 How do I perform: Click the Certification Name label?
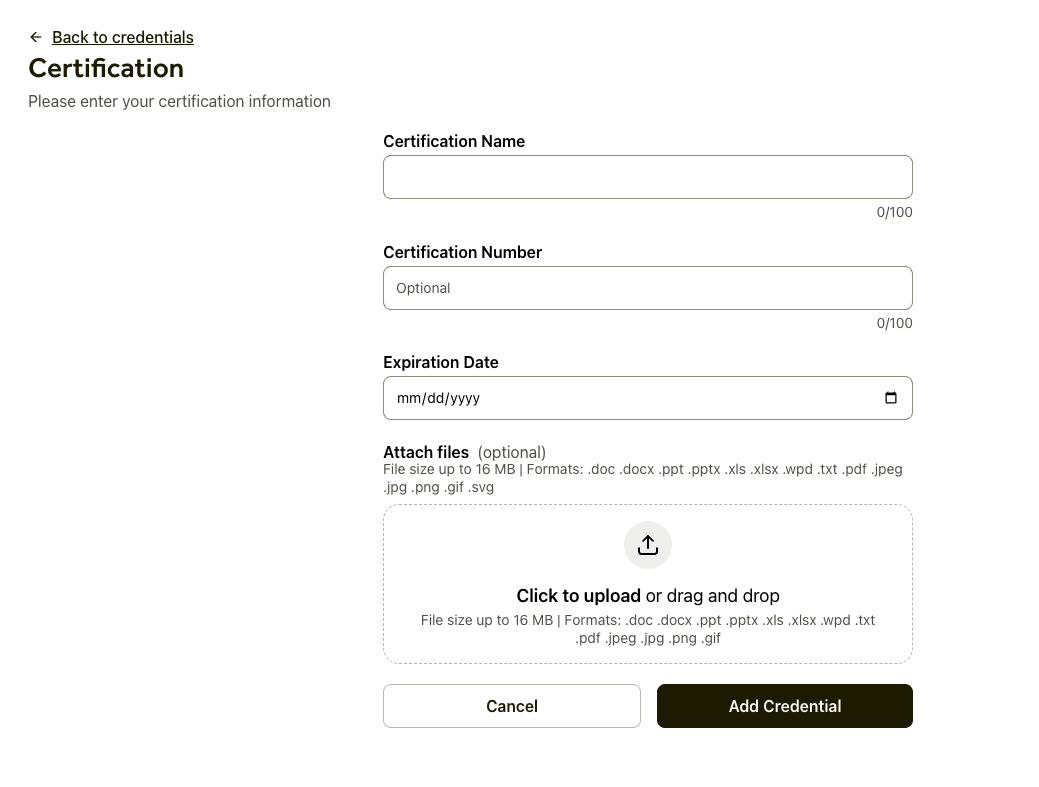coord(454,142)
